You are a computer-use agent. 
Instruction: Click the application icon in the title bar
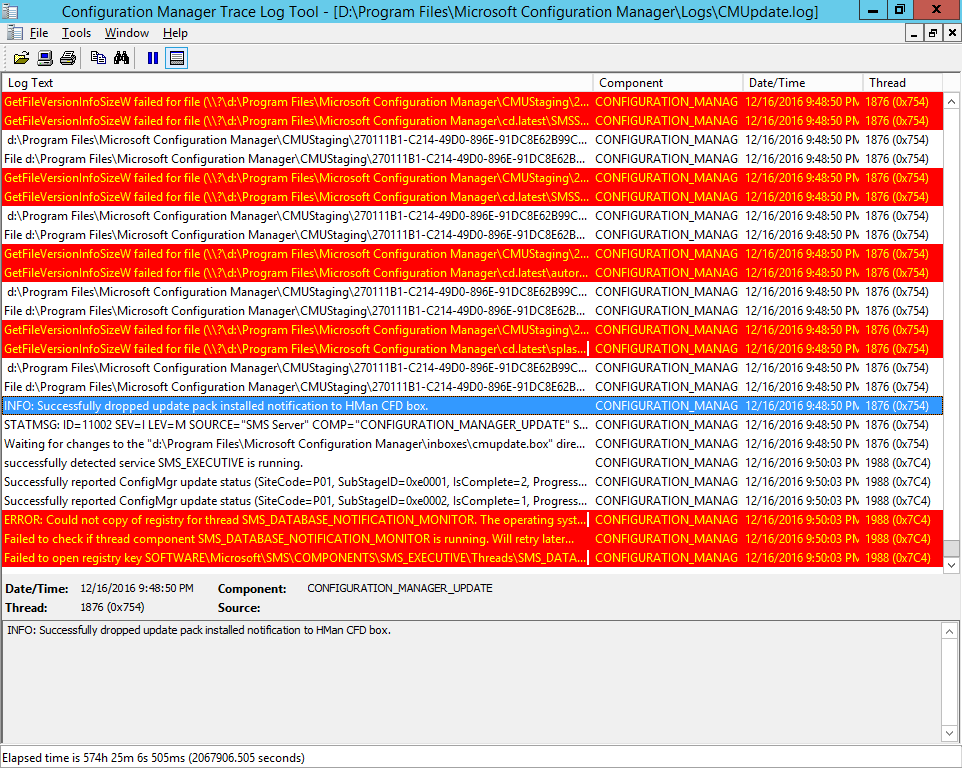pos(10,11)
